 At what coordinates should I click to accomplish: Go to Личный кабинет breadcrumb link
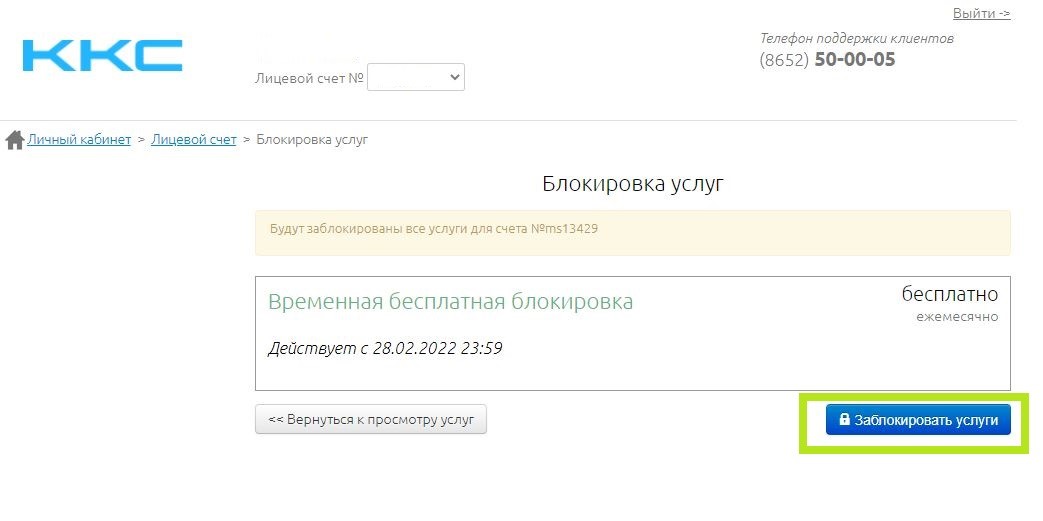[x=79, y=140]
